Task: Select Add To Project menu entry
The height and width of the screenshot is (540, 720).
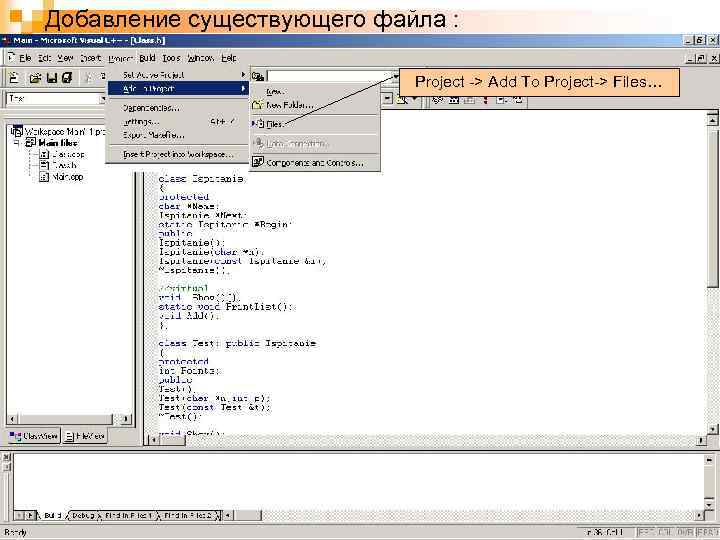Action: [x=178, y=88]
